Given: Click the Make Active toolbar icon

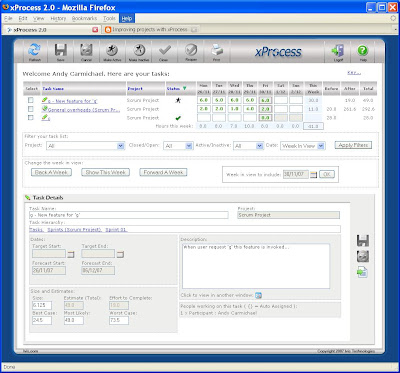Looking at the screenshot, I should pos(112,51).
